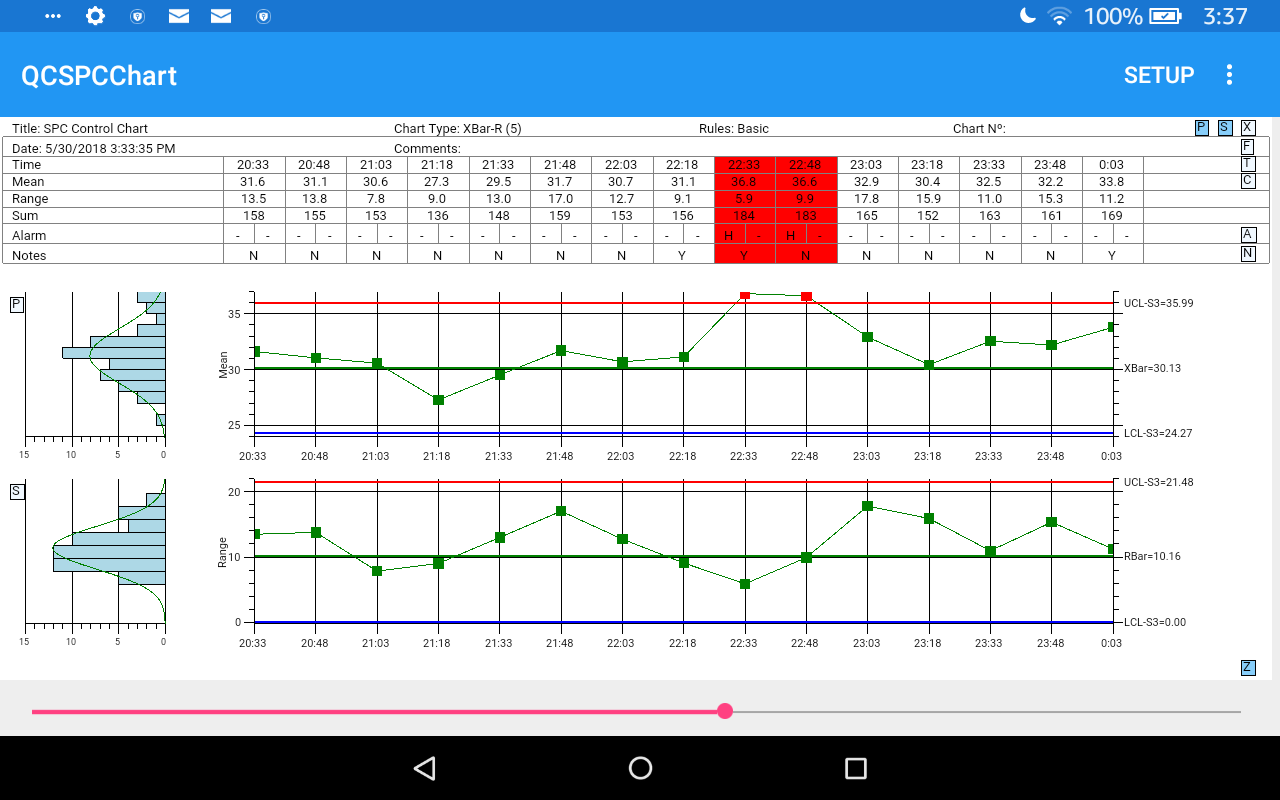The width and height of the screenshot is (1280, 800).
Task: Click the X icon in the chart header
Action: click(x=1249, y=128)
